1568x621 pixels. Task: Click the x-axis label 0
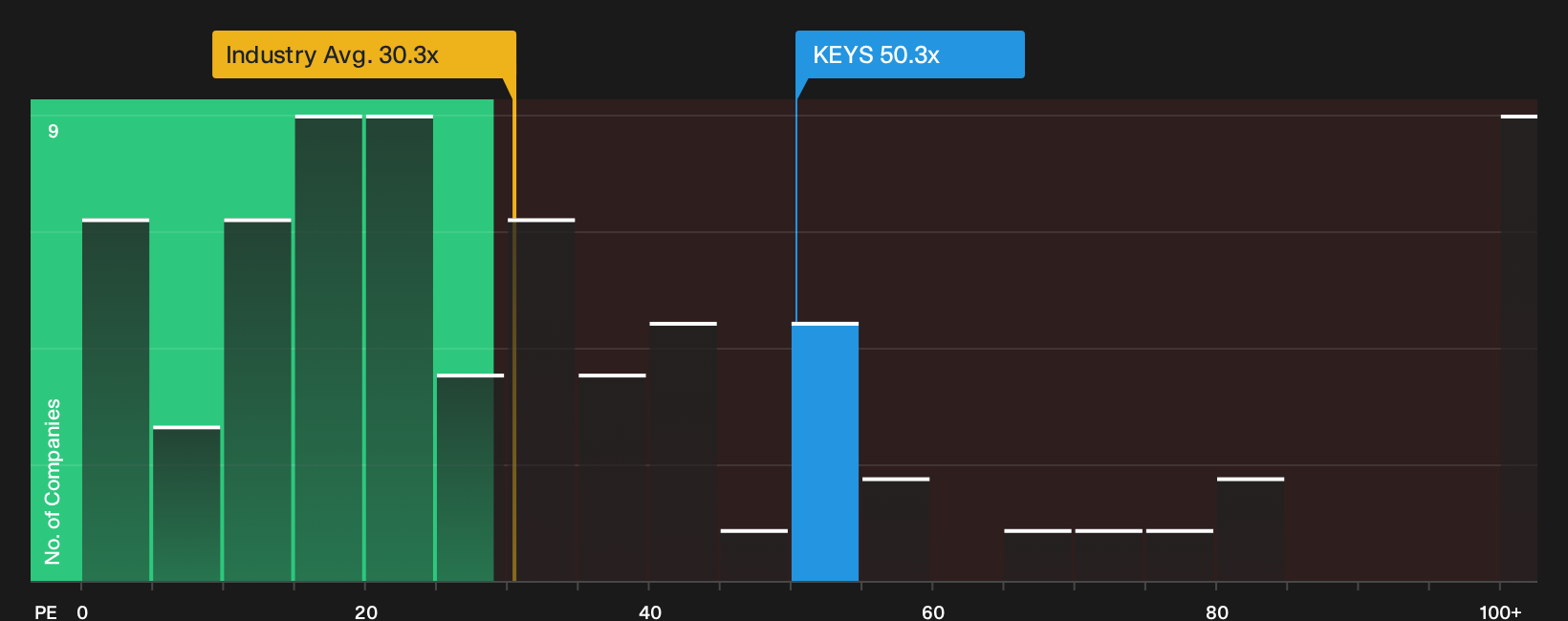pyautogui.click(x=82, y=611)
